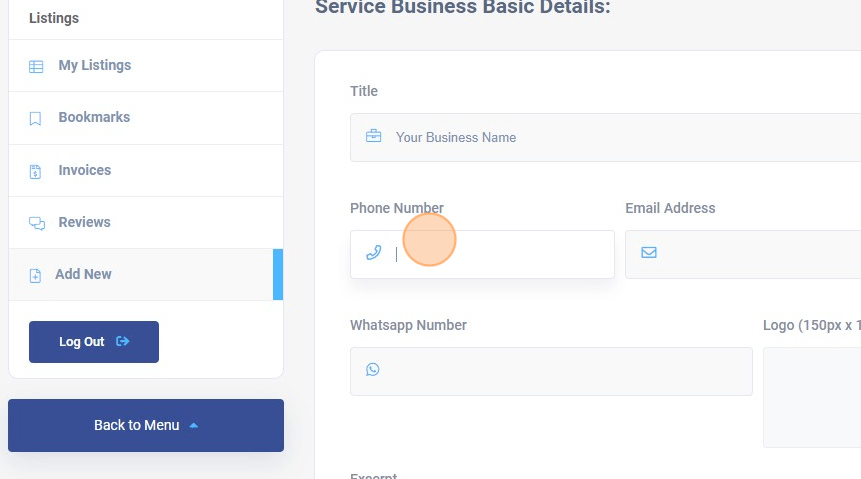Click the phone handset icon
Viewport: 861px width, 479px height.
[x=373, y=253]
